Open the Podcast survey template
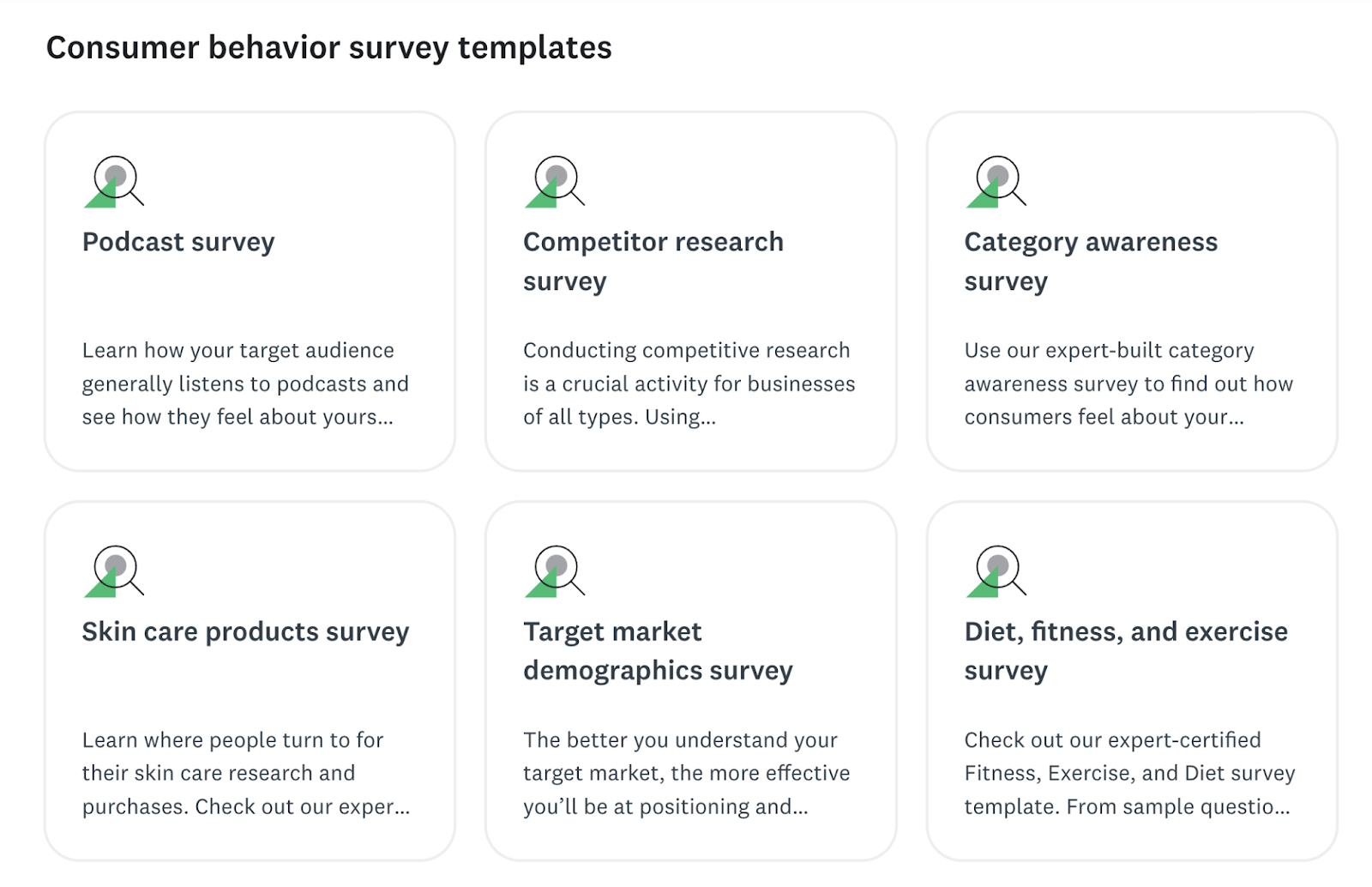The height and width of the screenshot is (887, 1372). pyautogui.click(x=178, y=242)
